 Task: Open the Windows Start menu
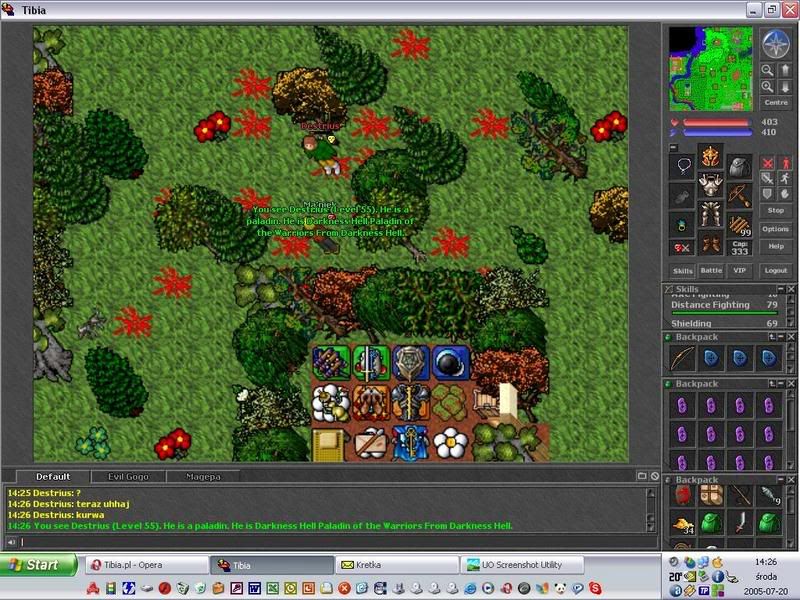coord(38,565)
